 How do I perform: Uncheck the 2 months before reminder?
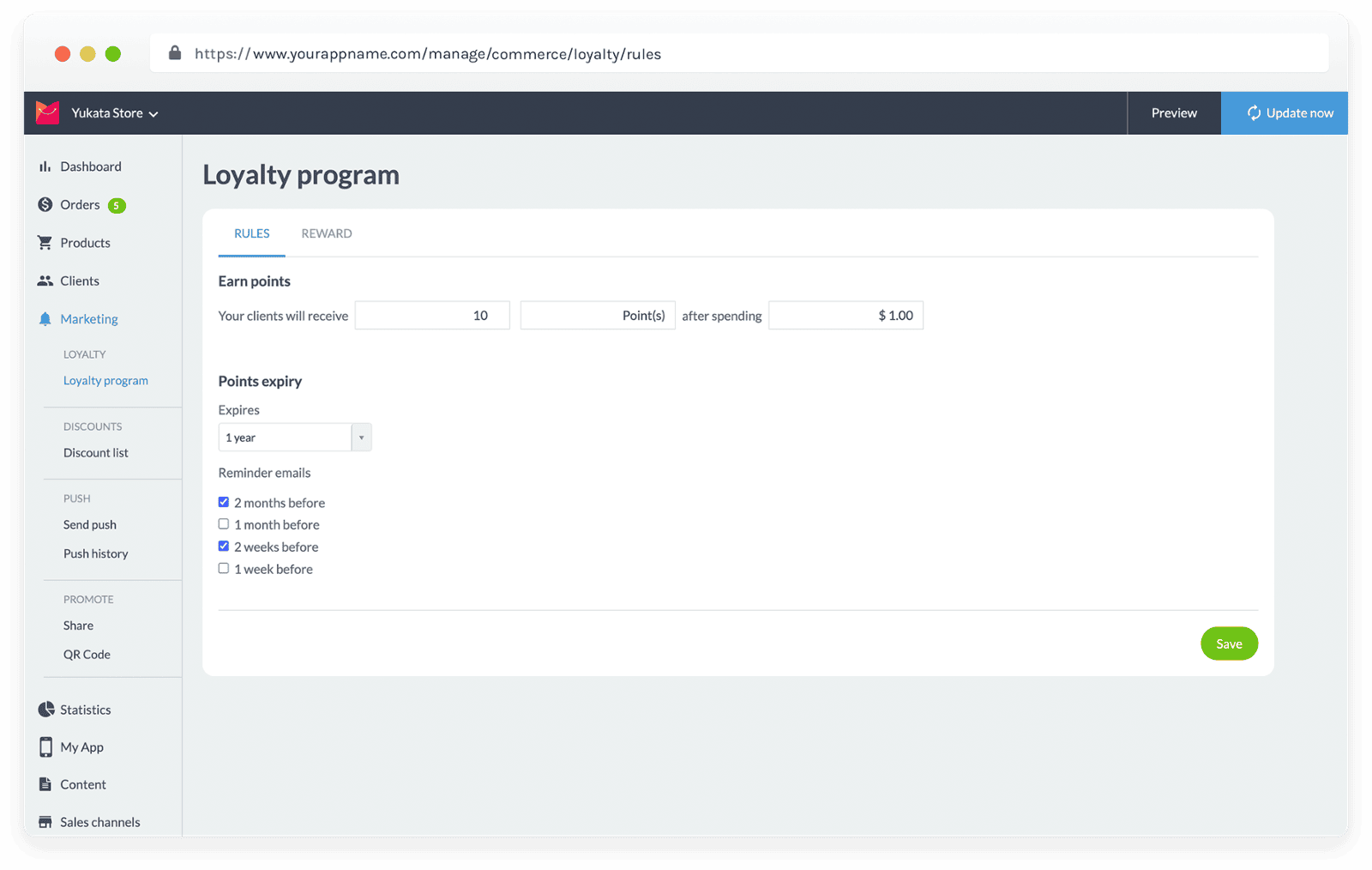pyautogui.click(x=223, y=501)
